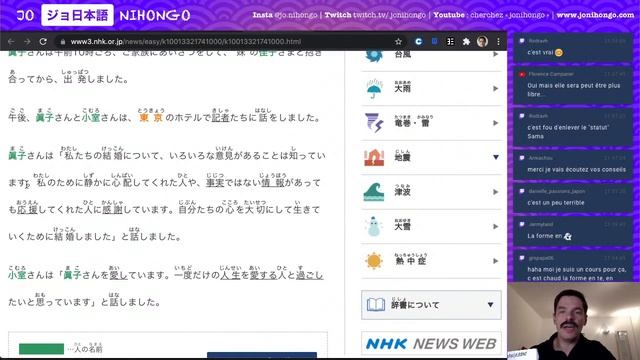
Task: Click the underlined word 過ごし
Action: tap(309, 276)
